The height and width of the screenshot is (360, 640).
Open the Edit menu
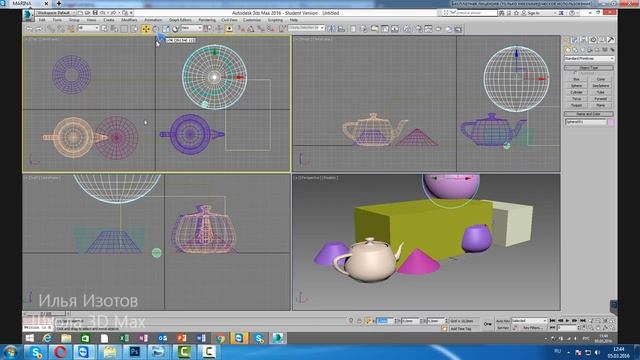(42, 20)
